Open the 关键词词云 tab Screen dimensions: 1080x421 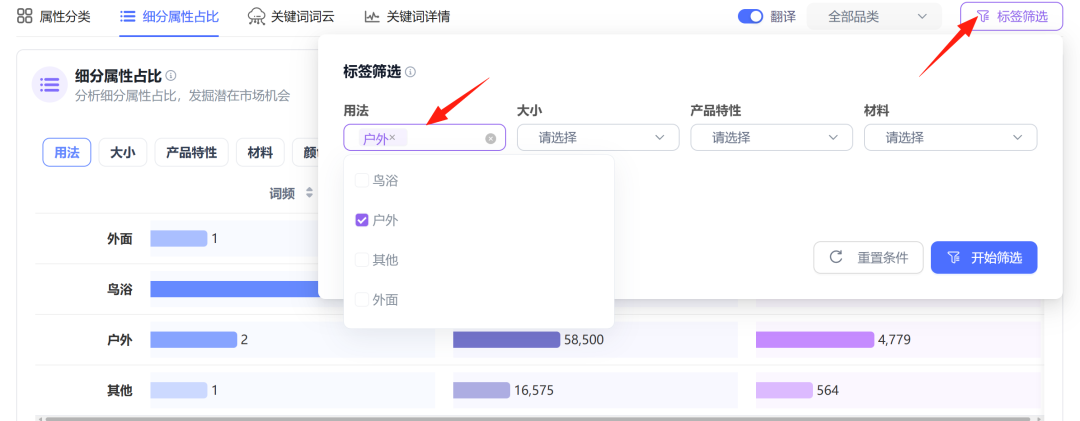tap(291, 17)
